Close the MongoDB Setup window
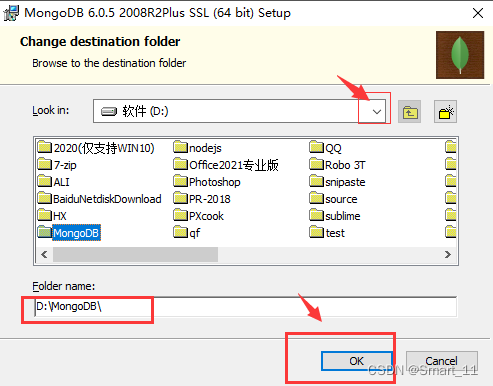 [478, 13]
